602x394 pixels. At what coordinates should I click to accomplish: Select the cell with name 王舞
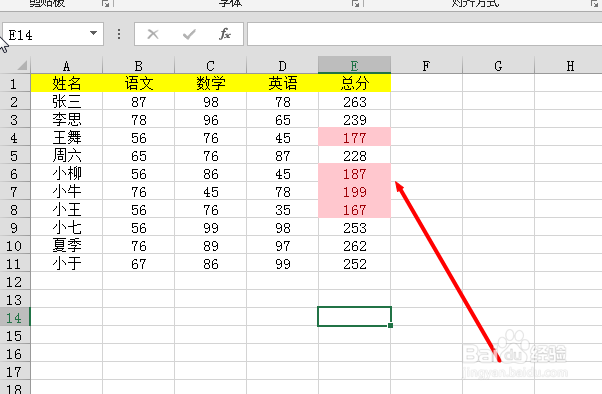(67, 137)
